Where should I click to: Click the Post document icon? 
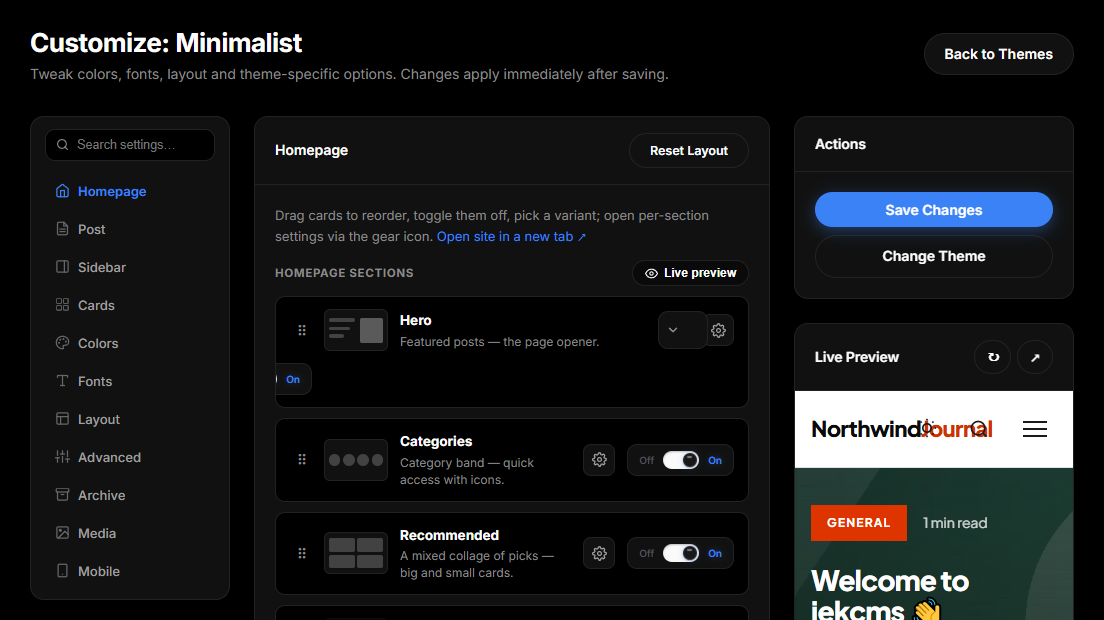click(63, 229)
